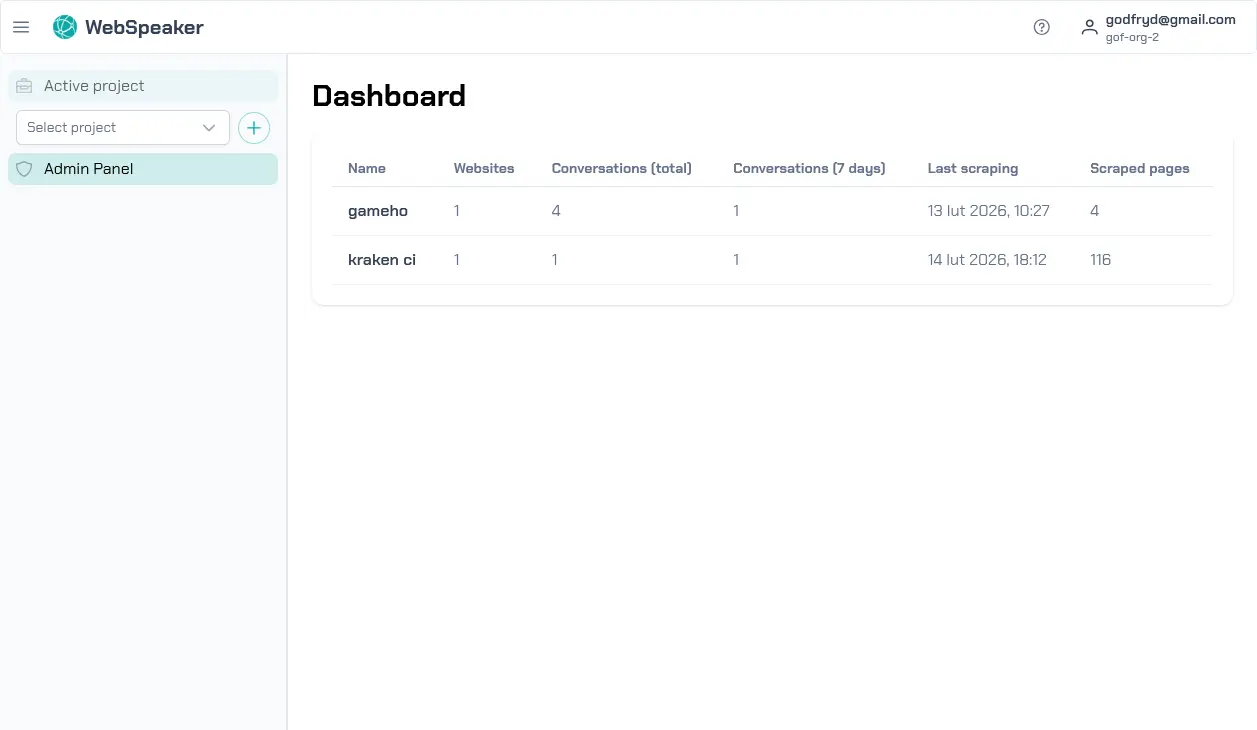
Task: Click the Active project briefcase icon
Action: coord(24,86)
